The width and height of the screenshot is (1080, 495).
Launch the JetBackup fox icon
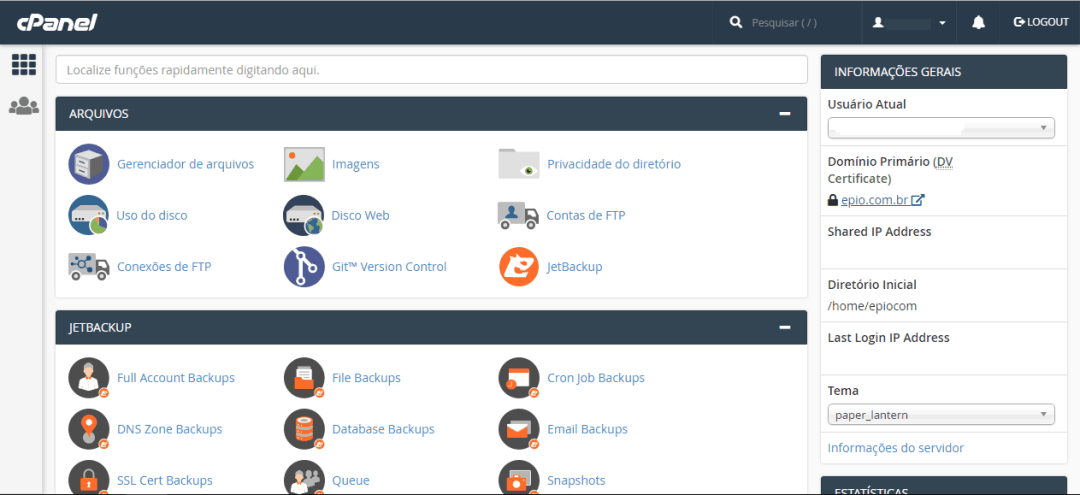pyautogui.click(x=518, y=267)
